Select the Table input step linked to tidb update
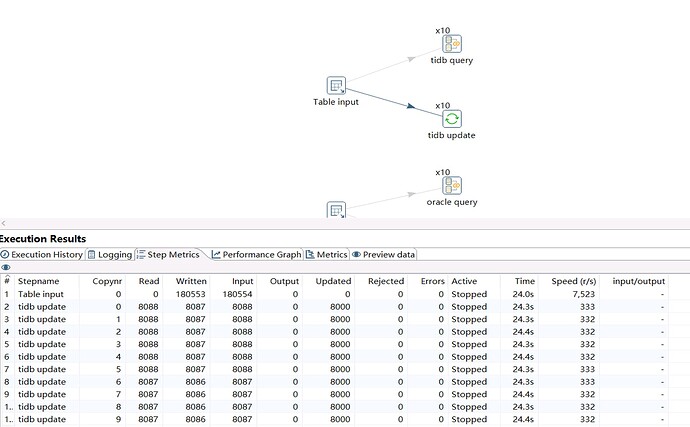 tap(337, 85)
